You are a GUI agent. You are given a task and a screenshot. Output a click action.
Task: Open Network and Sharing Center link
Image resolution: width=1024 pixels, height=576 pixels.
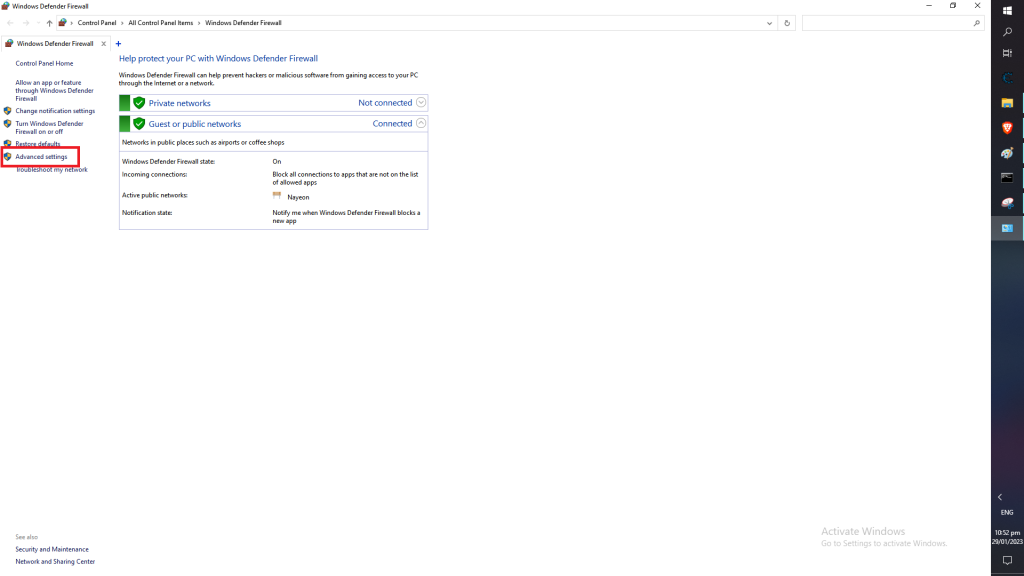click(55, 562)
